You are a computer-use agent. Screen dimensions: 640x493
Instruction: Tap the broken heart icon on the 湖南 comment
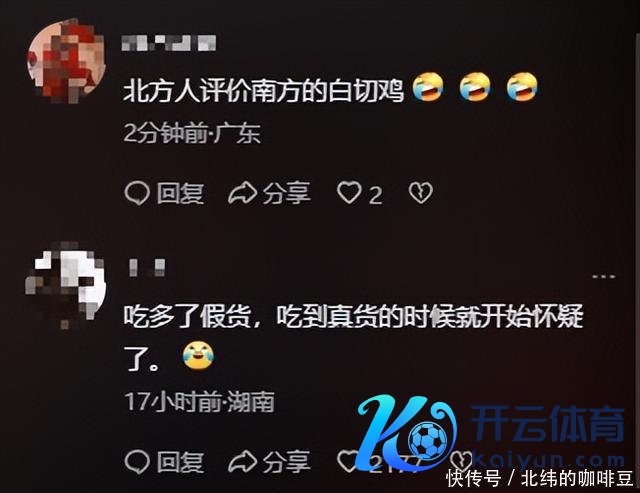tap(461, 460)
